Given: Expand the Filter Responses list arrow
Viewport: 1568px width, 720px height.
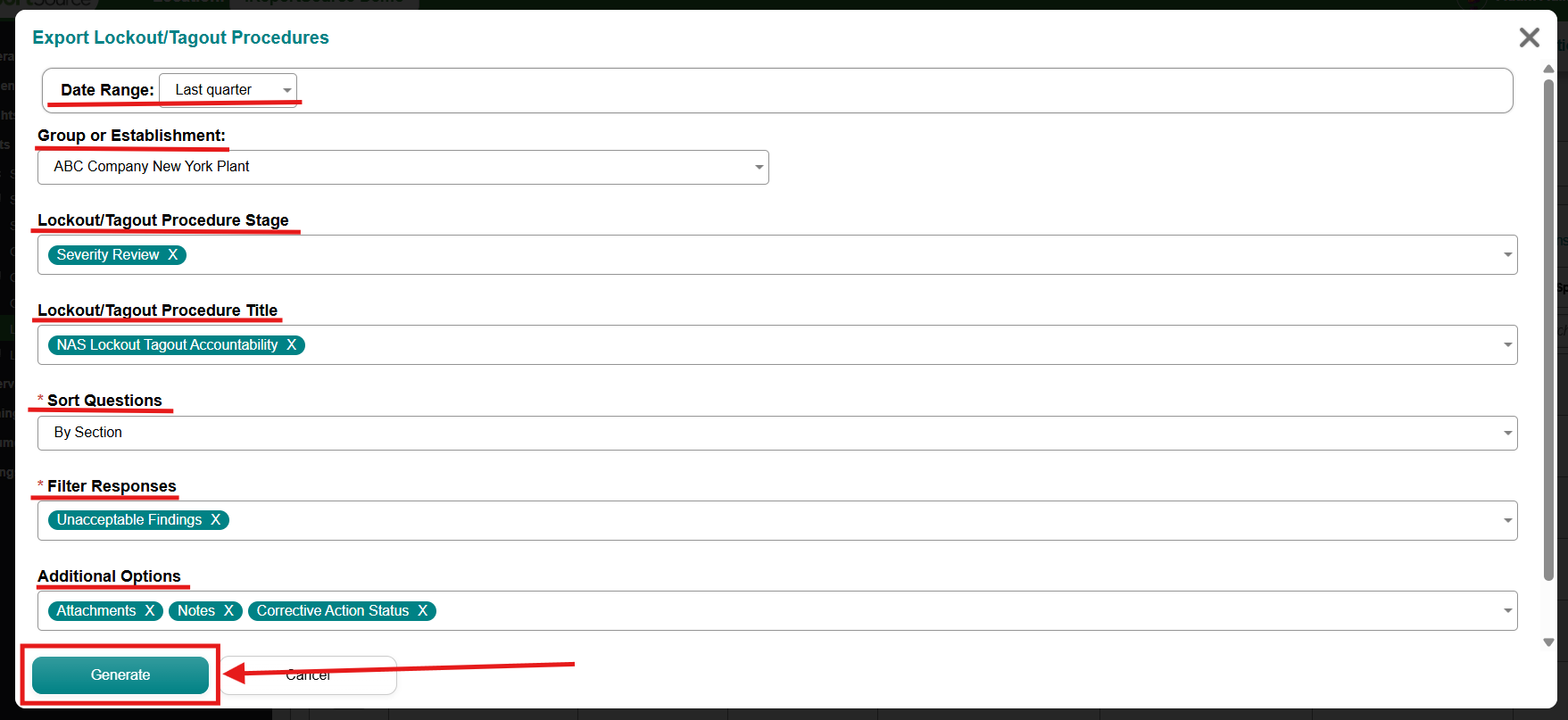Looking at the screenshot, I should [1507, 520].
